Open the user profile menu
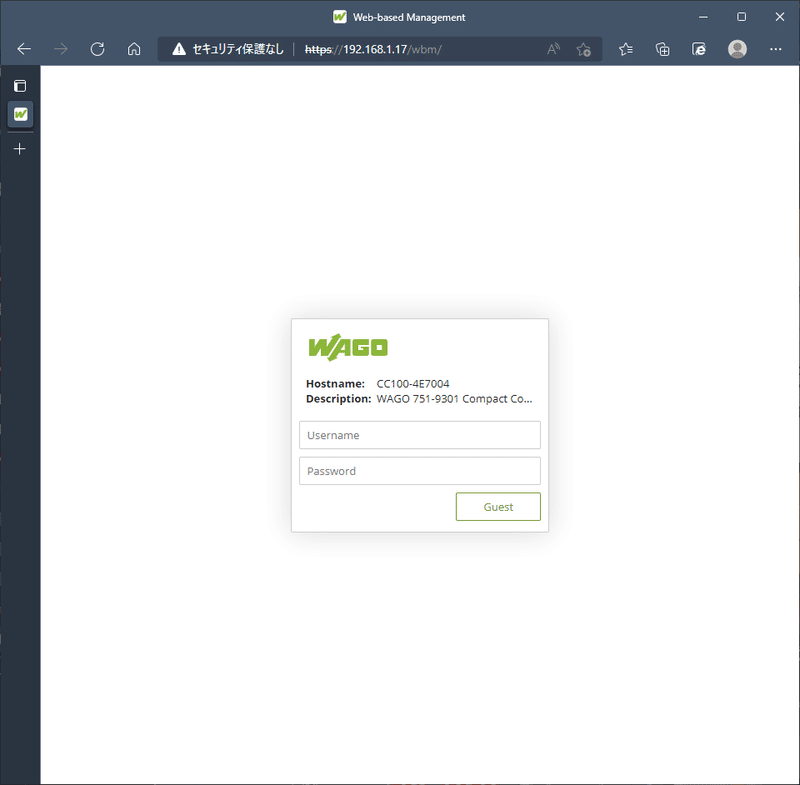This screenshot has width=800, height=785. [737, 49]
